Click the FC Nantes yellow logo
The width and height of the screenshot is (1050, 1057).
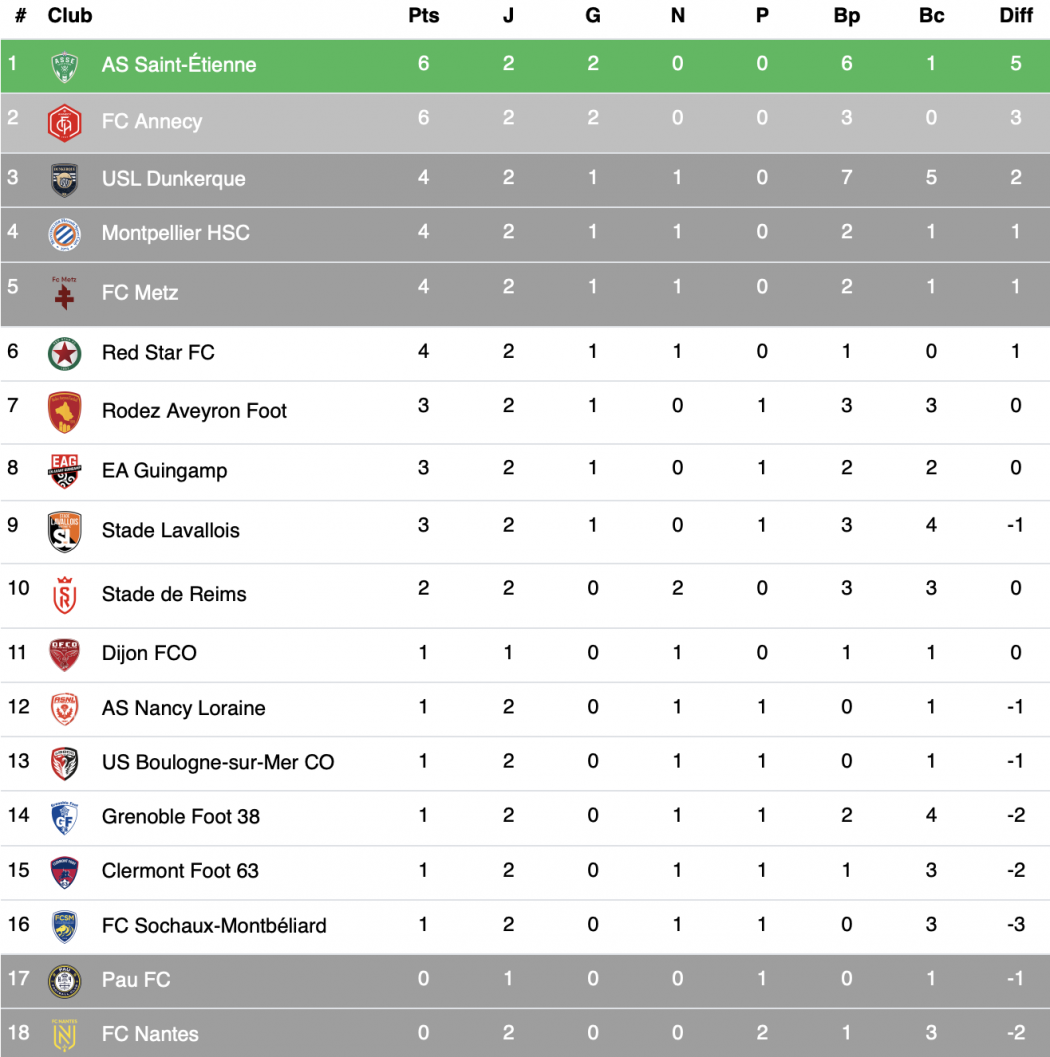point(65,1035)
